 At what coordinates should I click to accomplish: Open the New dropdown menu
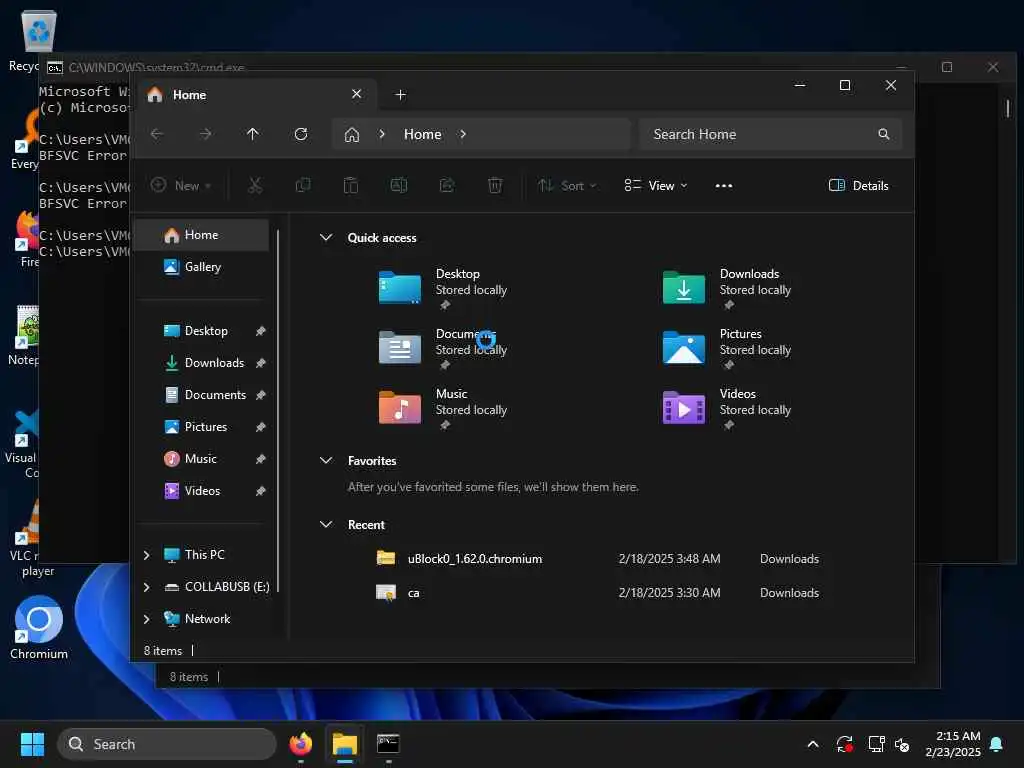[181, 186]
